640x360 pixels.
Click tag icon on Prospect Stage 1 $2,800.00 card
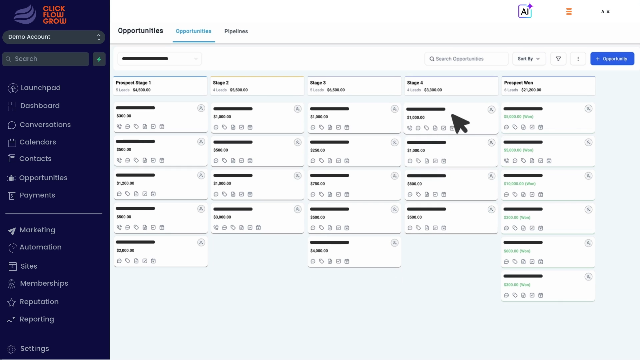click(128, 261)
